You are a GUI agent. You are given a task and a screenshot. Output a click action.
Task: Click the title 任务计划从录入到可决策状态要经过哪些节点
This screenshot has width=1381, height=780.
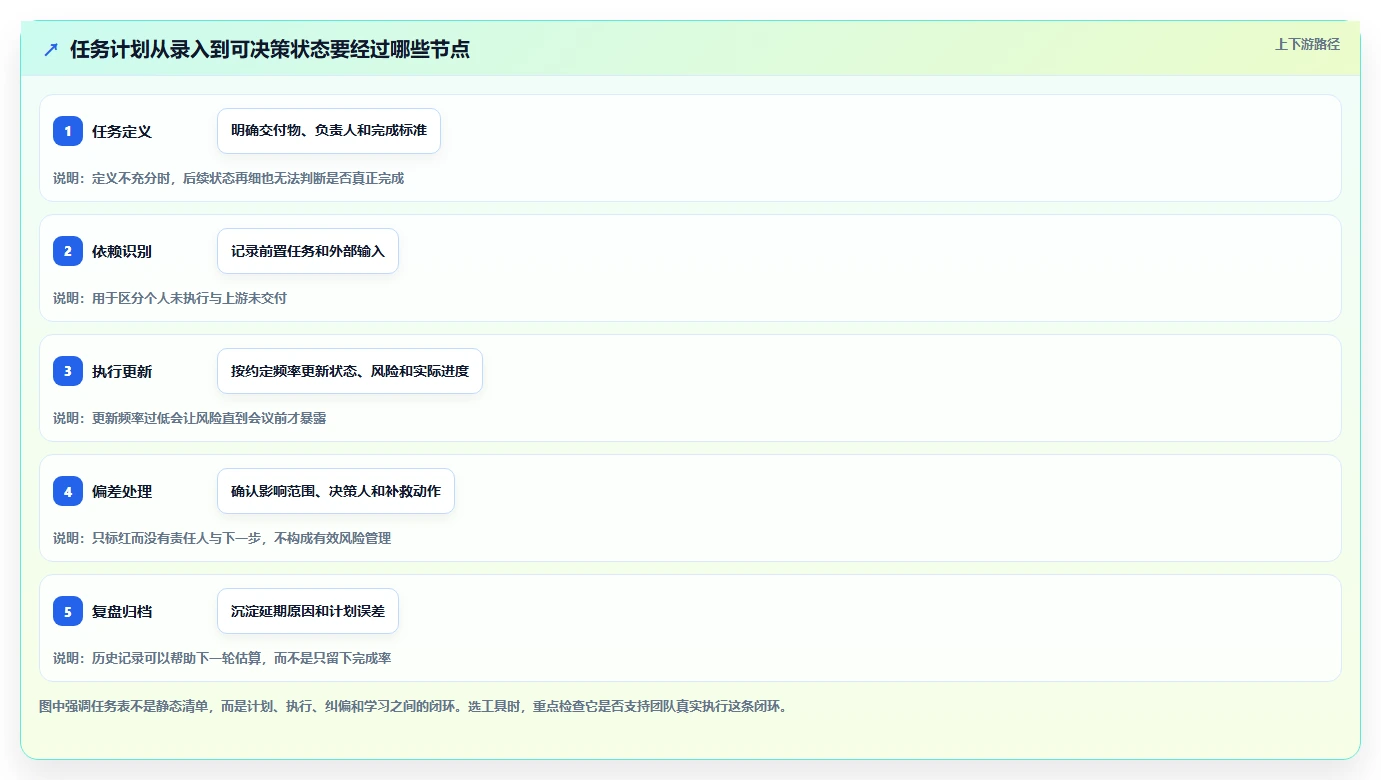(270, 49)
